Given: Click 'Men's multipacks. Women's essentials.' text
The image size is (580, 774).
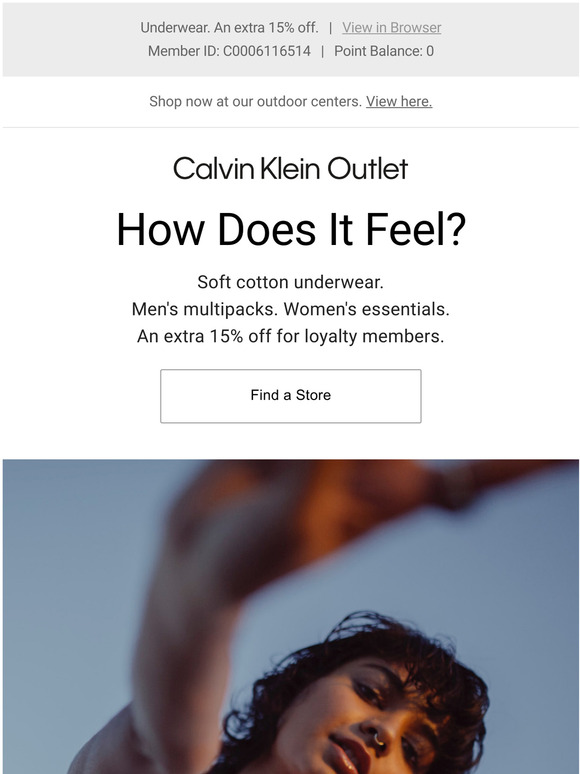Looking at the screenshot, I should (x=290, y=310).
